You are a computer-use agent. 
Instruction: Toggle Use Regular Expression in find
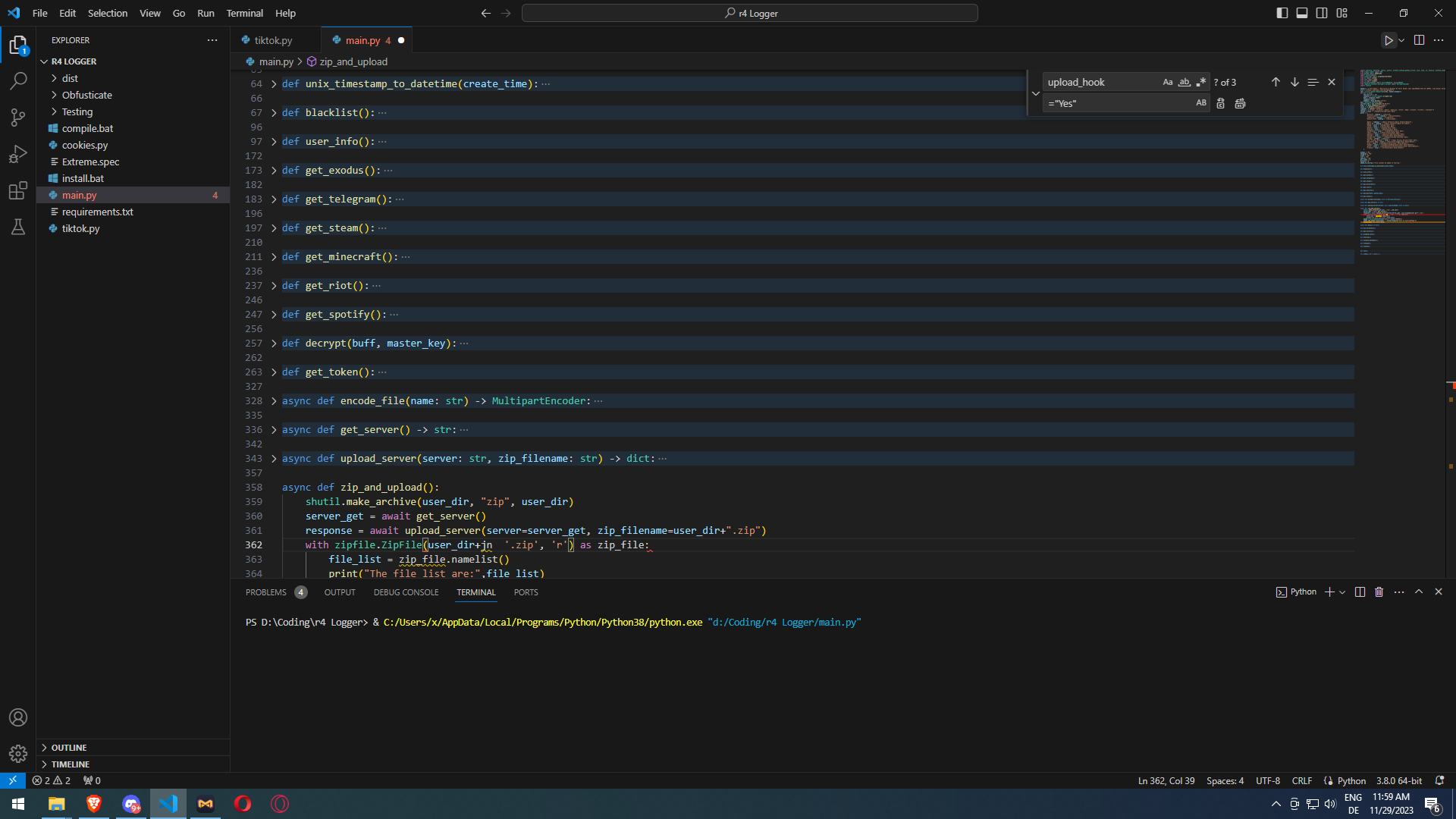1201,82
